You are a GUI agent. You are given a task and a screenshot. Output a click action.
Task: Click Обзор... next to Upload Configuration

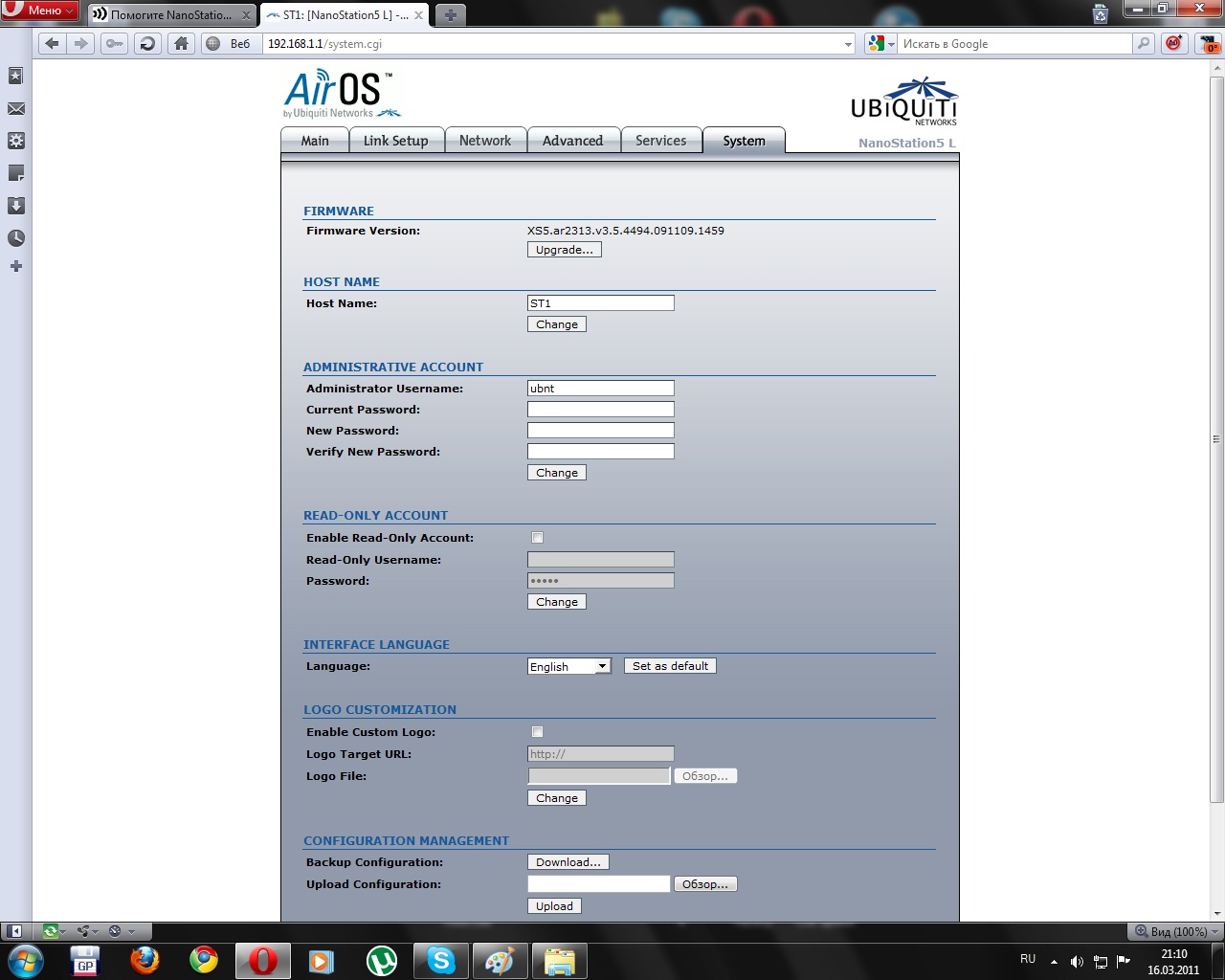705,884
